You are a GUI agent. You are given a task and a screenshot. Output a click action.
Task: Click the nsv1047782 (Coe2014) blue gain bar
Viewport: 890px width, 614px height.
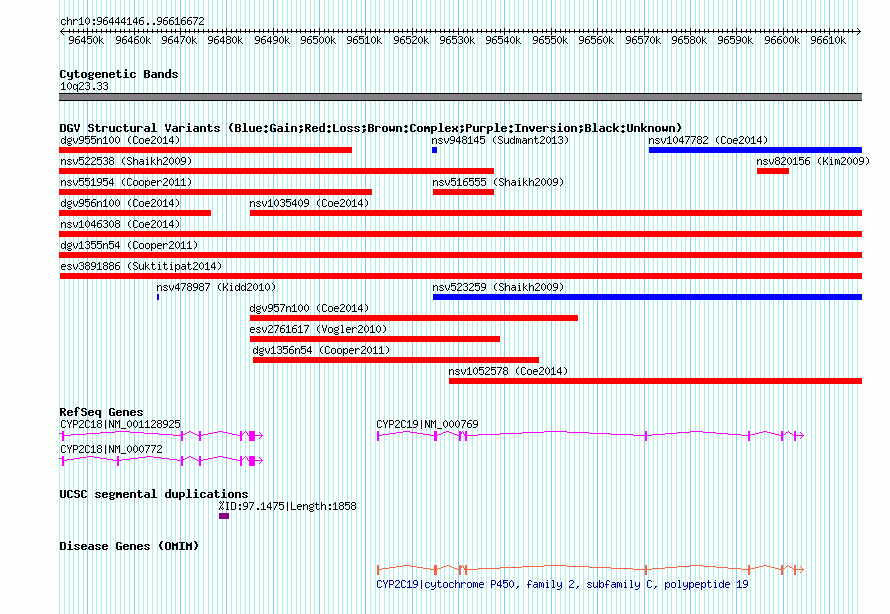point(755,150)
